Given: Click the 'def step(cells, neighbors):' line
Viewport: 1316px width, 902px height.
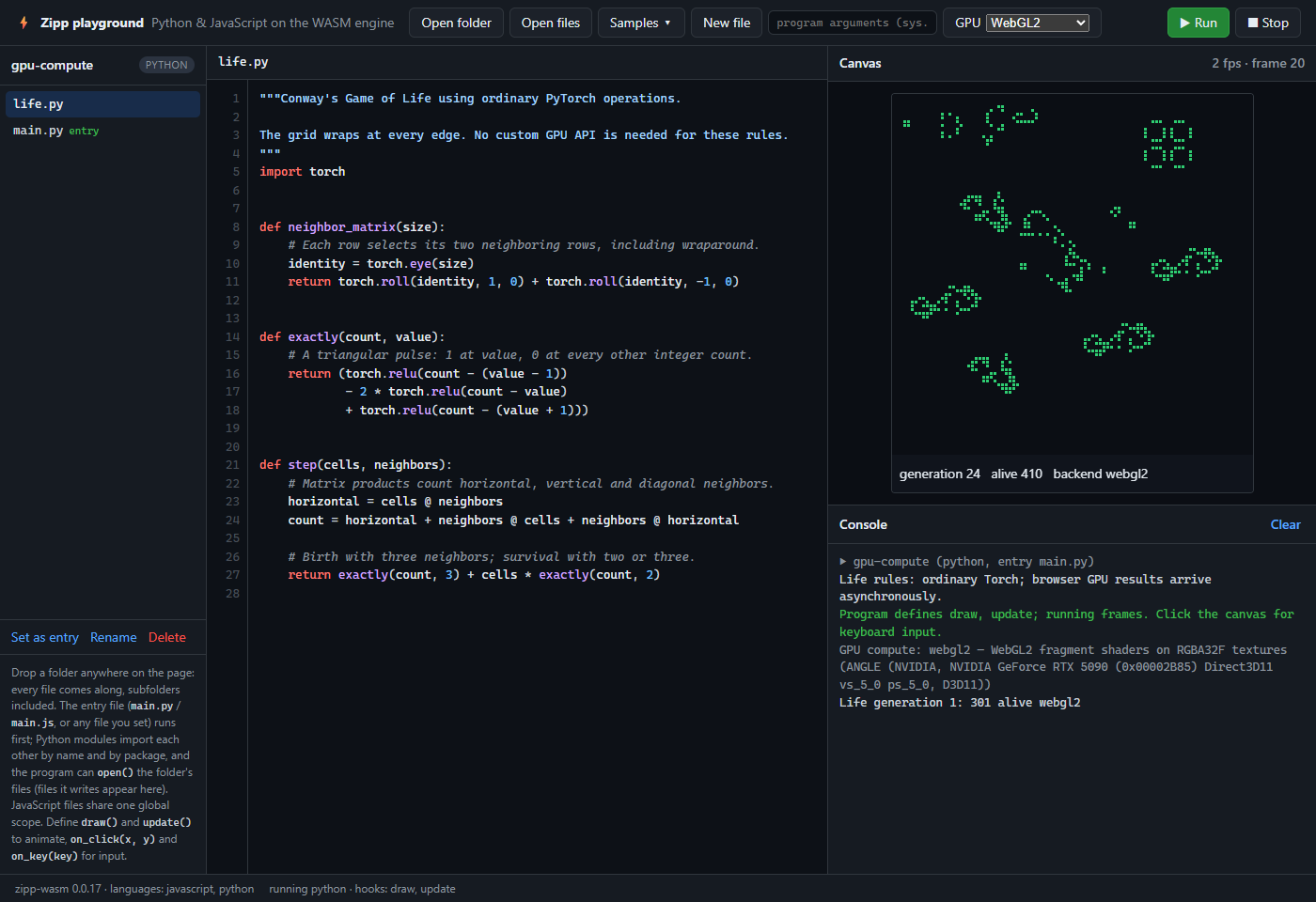Looking at the screenshot, I should pos(355,465).
